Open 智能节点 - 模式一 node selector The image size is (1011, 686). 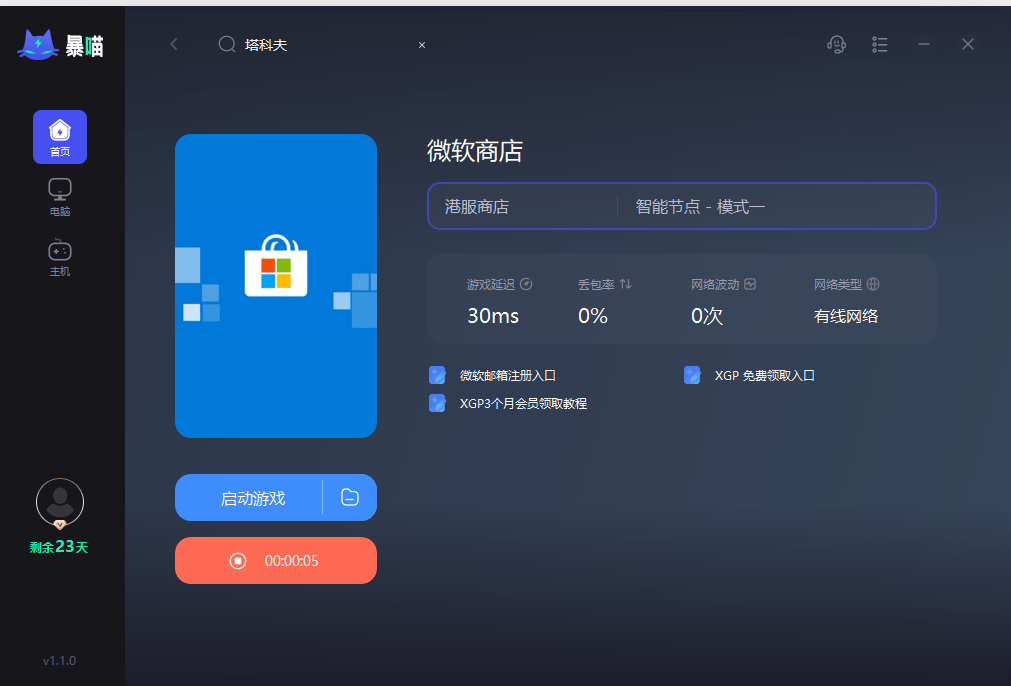click(700, 207)
